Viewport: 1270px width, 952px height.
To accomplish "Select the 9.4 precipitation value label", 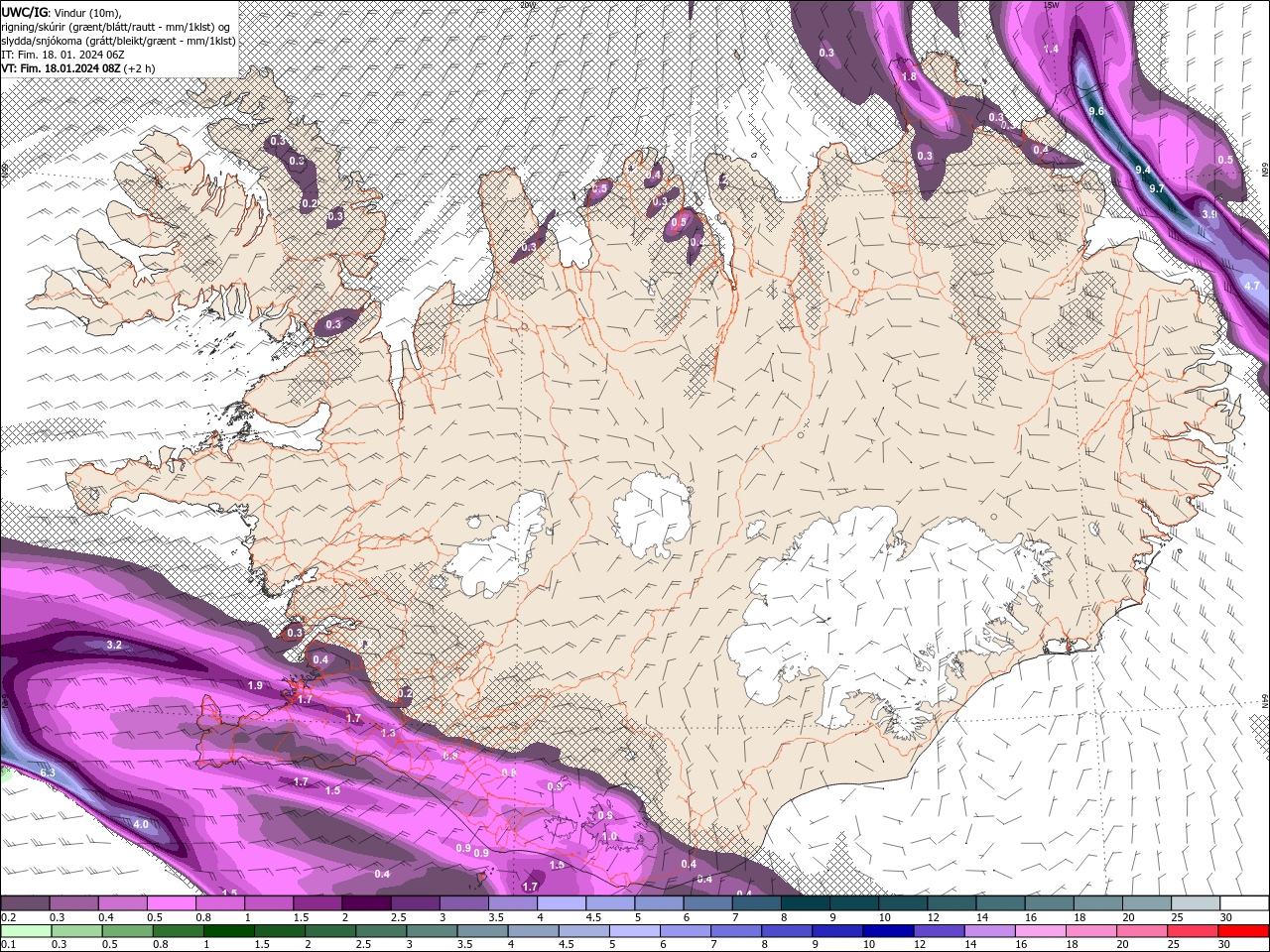I will [x=1143, y=171].
